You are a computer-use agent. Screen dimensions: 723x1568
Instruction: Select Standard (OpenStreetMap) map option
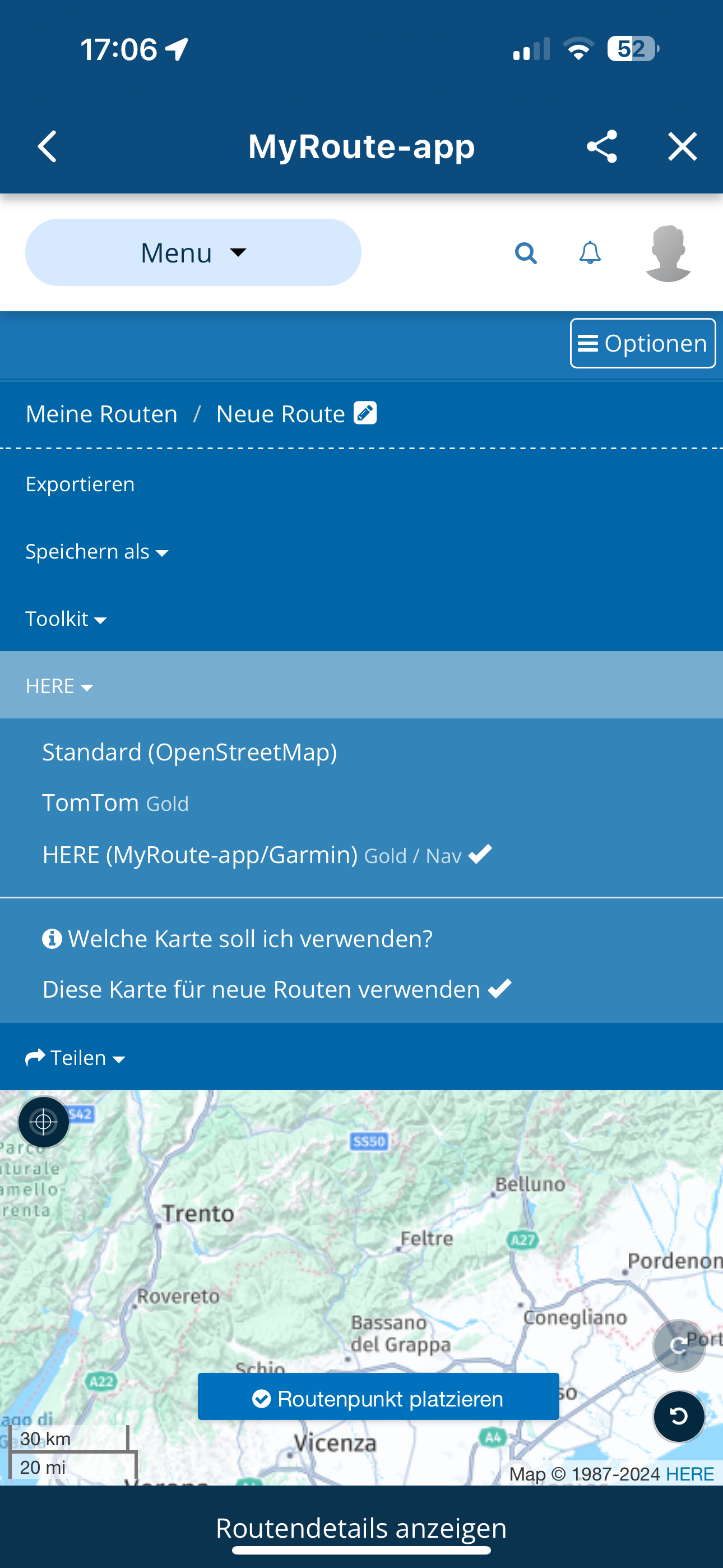point(189,751)
